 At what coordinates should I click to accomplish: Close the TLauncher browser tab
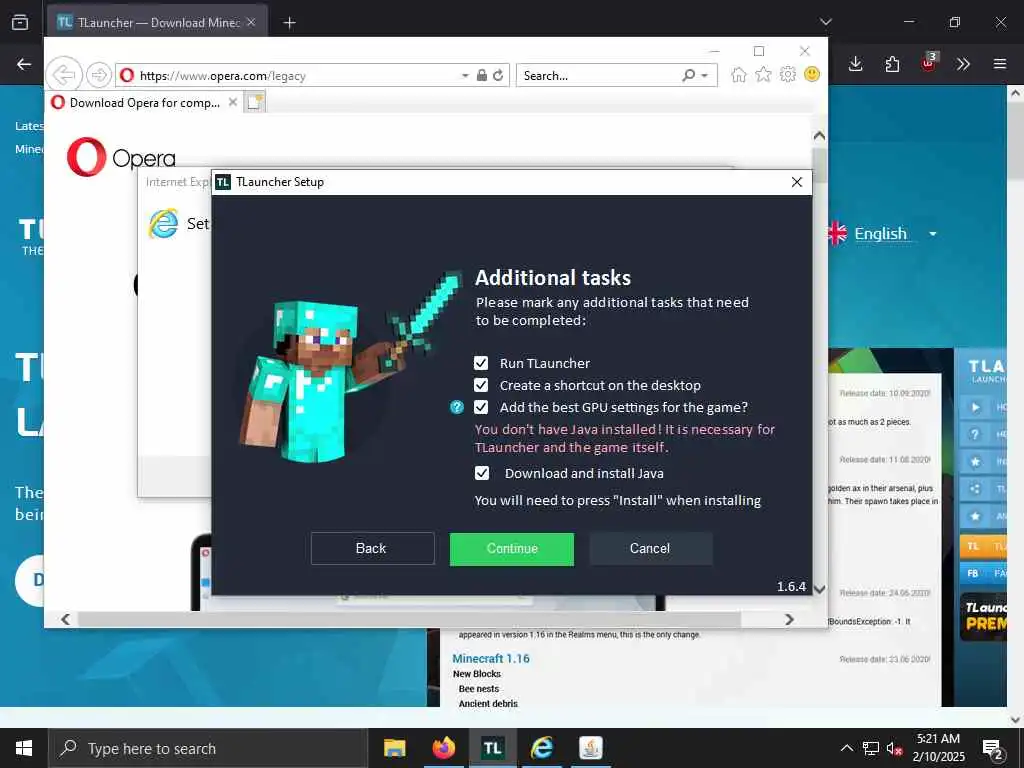[251, 23]
